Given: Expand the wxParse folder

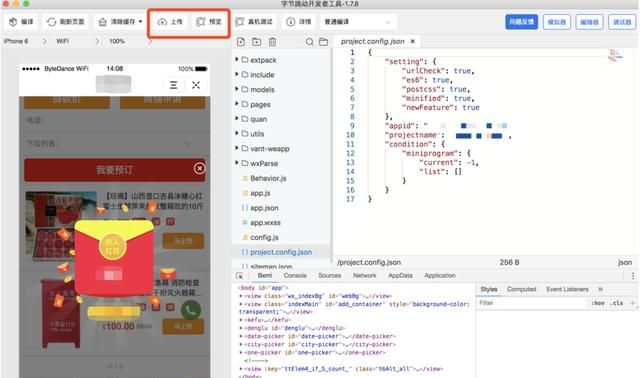Looking at the screenshot, I should 237,163.
